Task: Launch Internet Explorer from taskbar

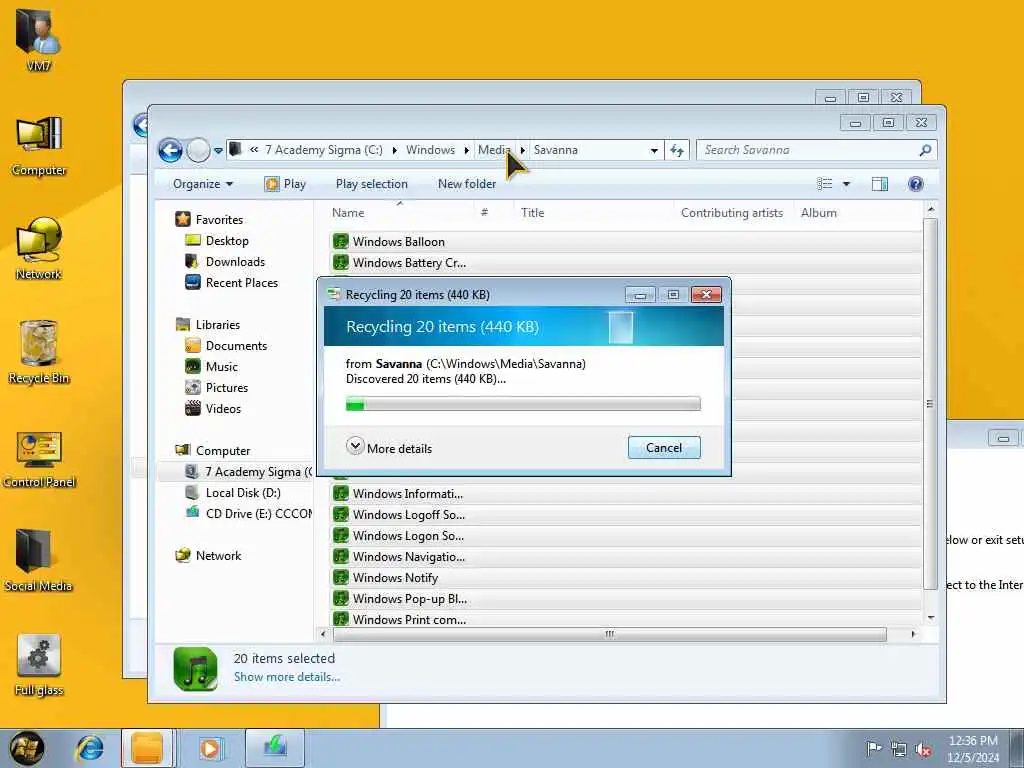Action: click(x=89, y=748)
